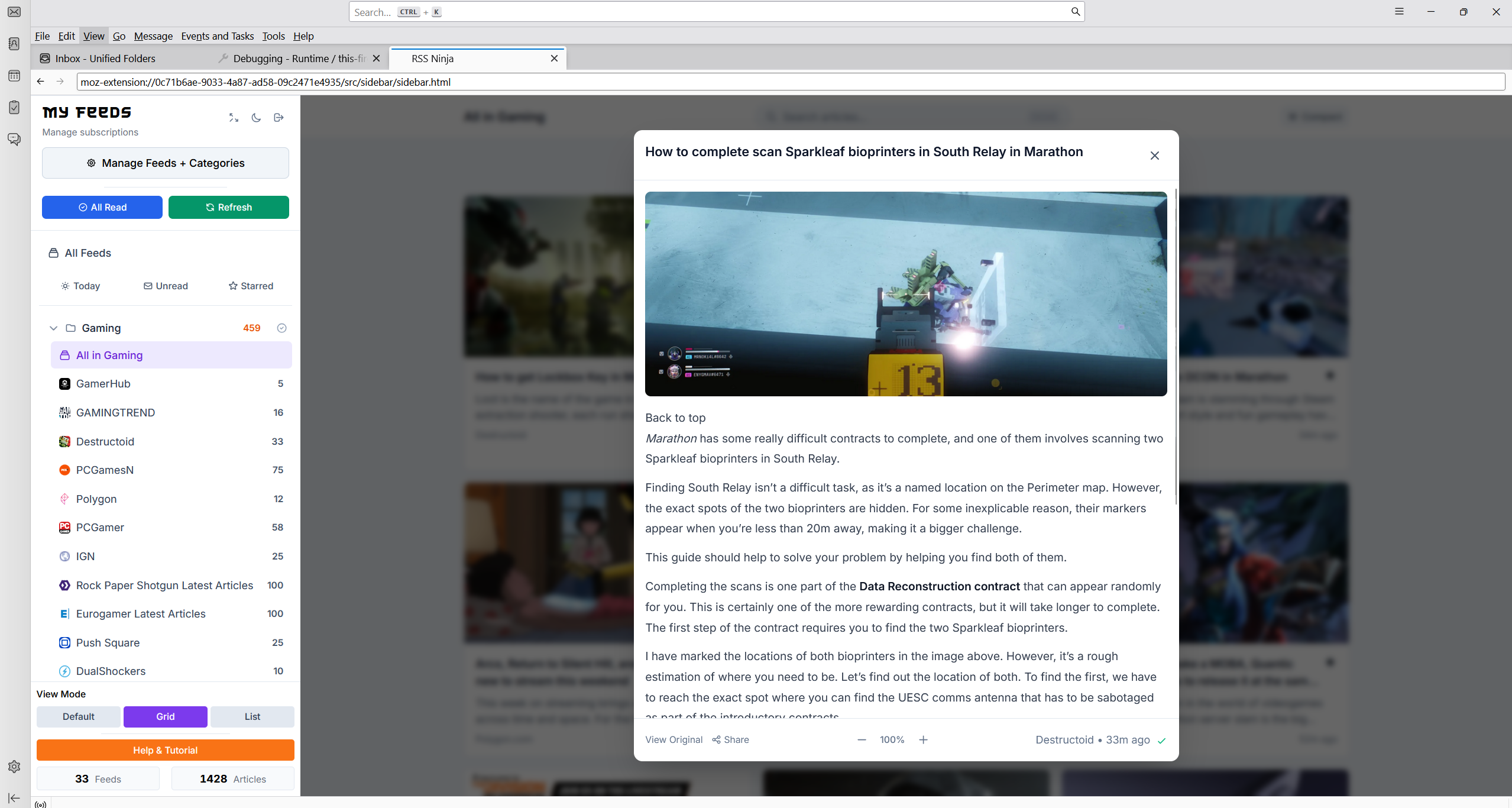Image resolution: width=1512 pixels, height=808 pixels.
Task: Click the logout icon beside moon
Action: pyautogui.click(x=279, y=118)
